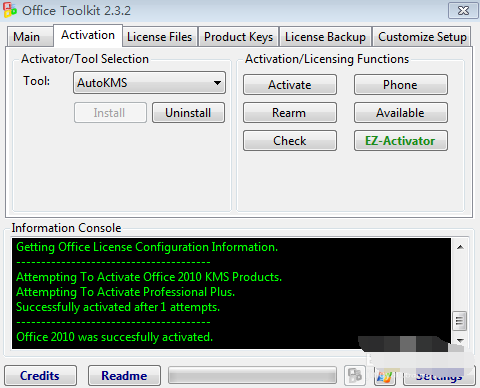
Task: Click the Rearm button
Action: pyautogui.click(x=290, y=113)
